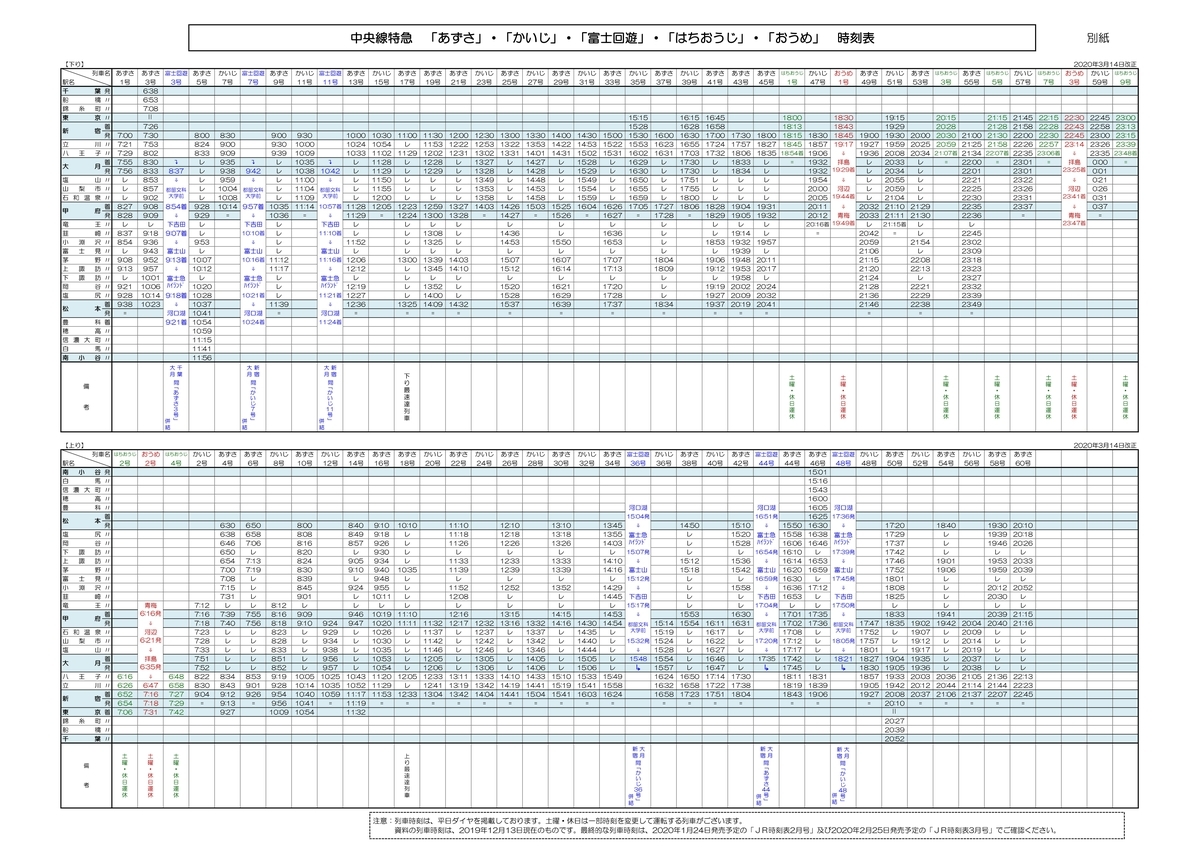Click 富士回遊3号 河口湖 arrival 9:21着

(x=176, y=322)
